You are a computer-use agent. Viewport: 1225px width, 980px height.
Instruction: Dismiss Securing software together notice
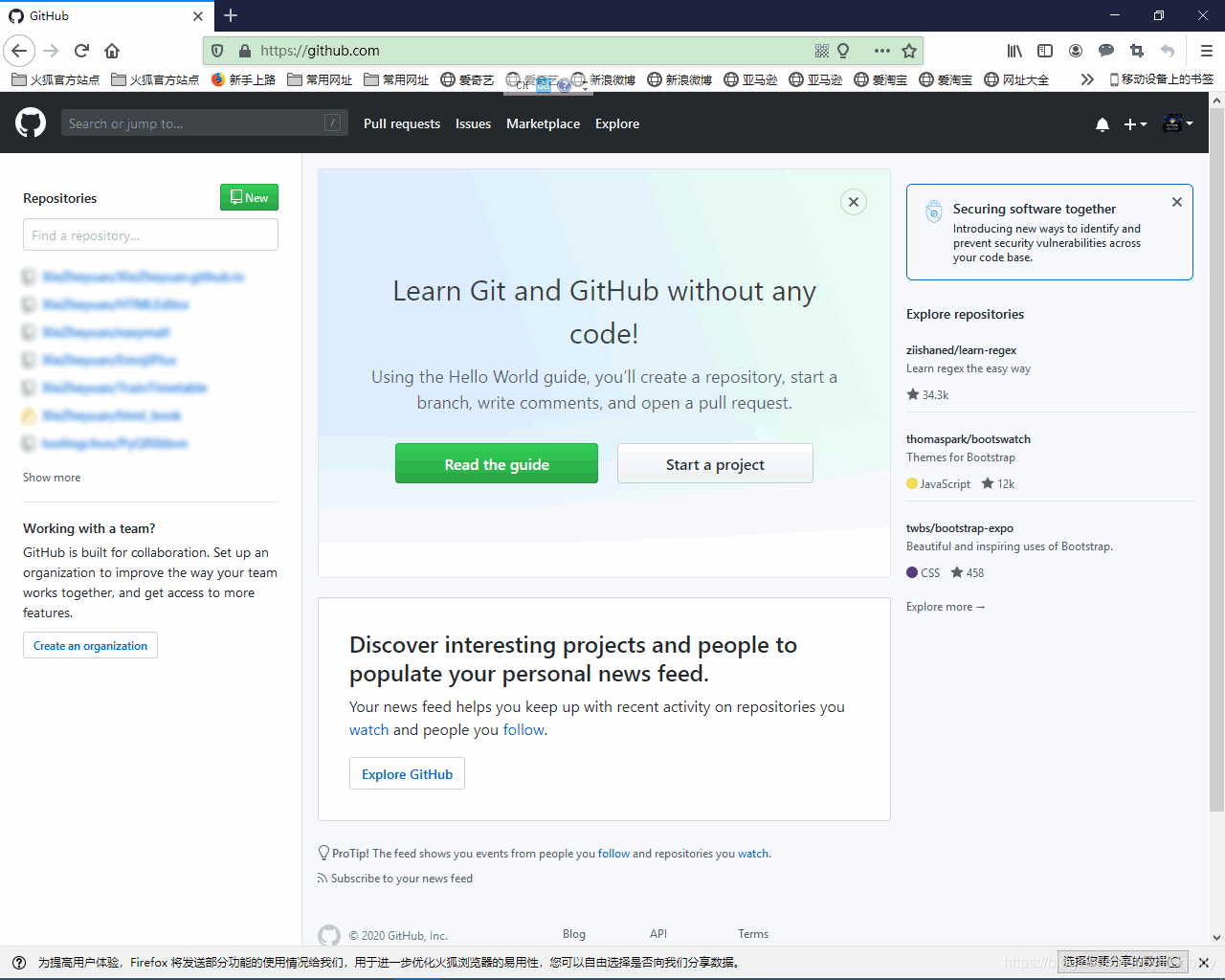tap(1177, 202)
